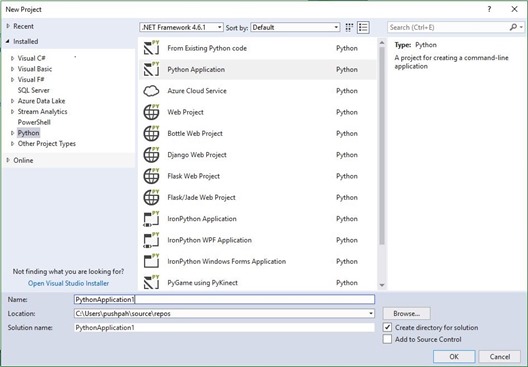Screen dimensions: 528x367
Task: Expand the Recent section
Action: coord(8,26)
